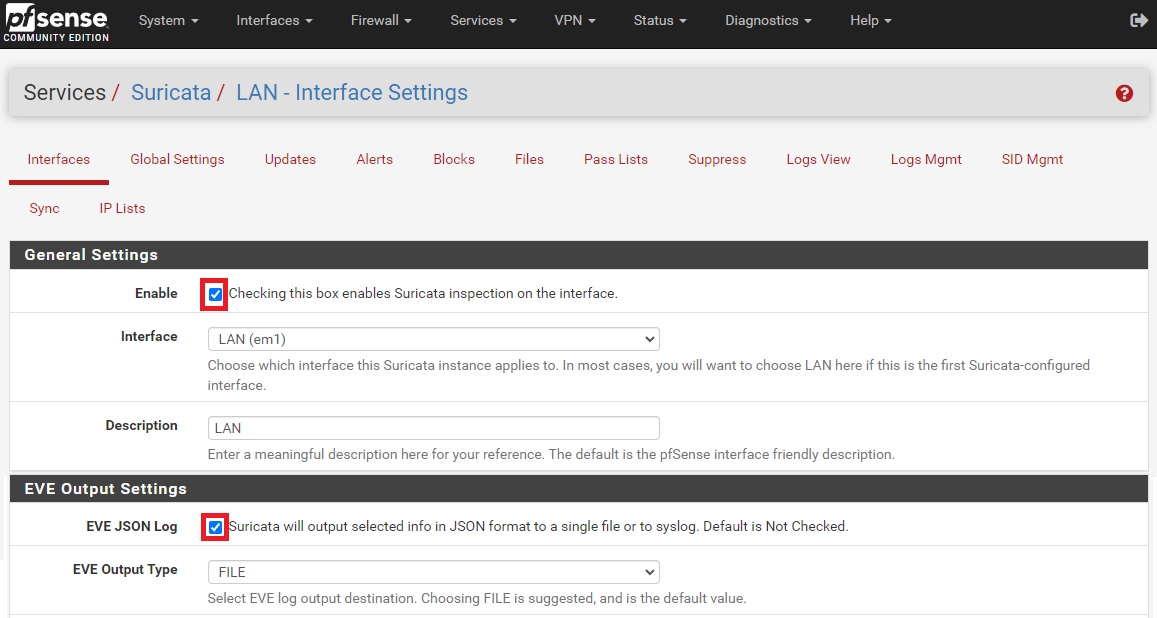This screenshot has height=618, width=1157.
Task: Open the Status menu
Action: (x=660, y=21)
